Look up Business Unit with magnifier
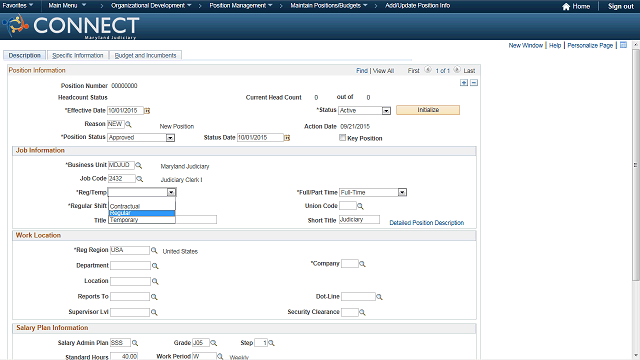 pyautogui.click(x=139, y=165)
